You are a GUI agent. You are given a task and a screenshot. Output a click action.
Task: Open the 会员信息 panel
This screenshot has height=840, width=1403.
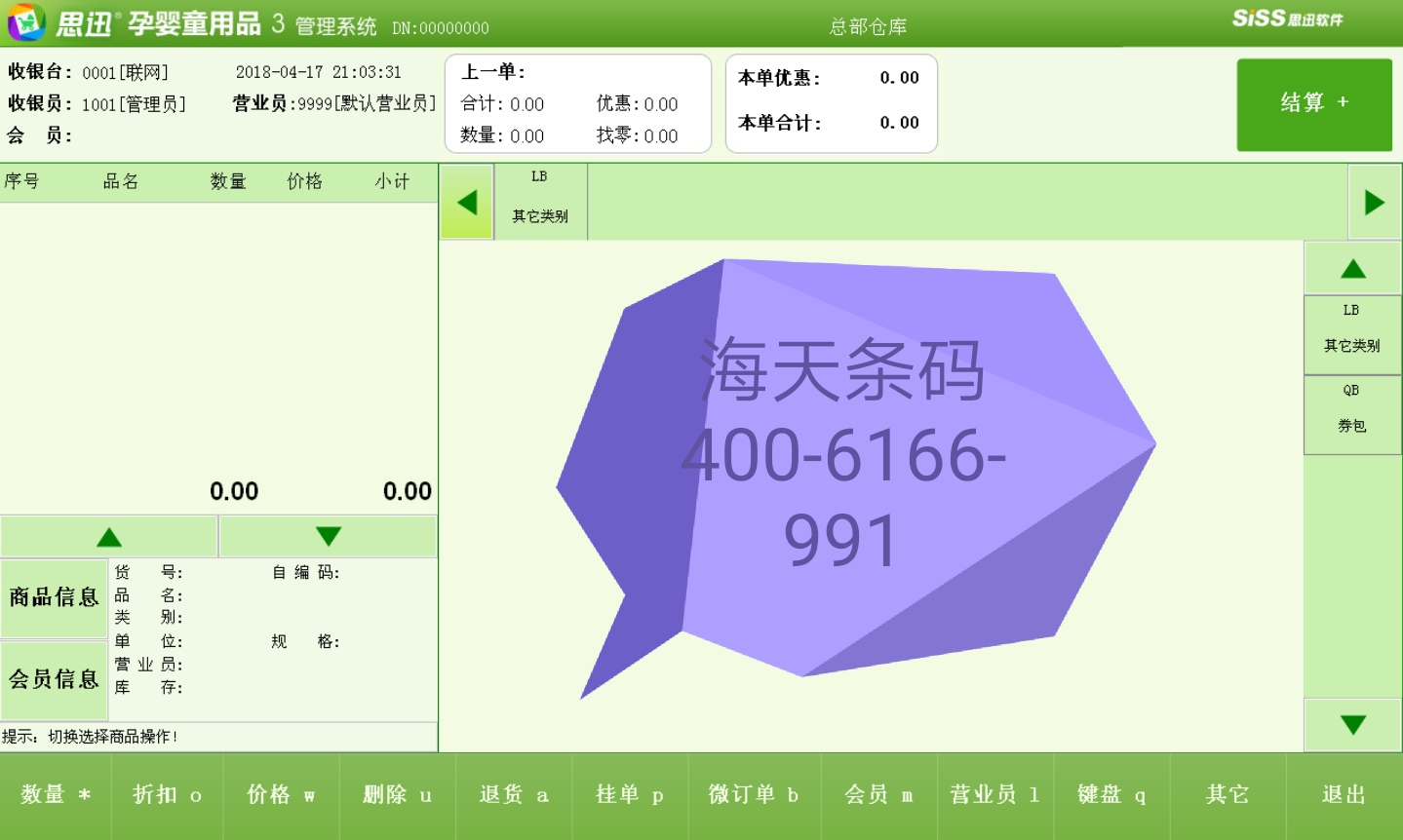[x=54, y=679]
